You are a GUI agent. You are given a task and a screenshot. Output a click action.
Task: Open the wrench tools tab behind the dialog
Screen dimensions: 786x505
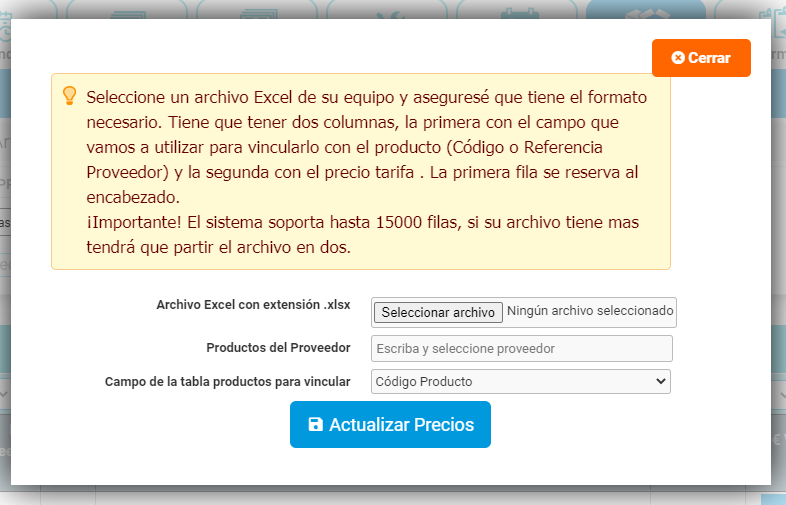point(386,10)
